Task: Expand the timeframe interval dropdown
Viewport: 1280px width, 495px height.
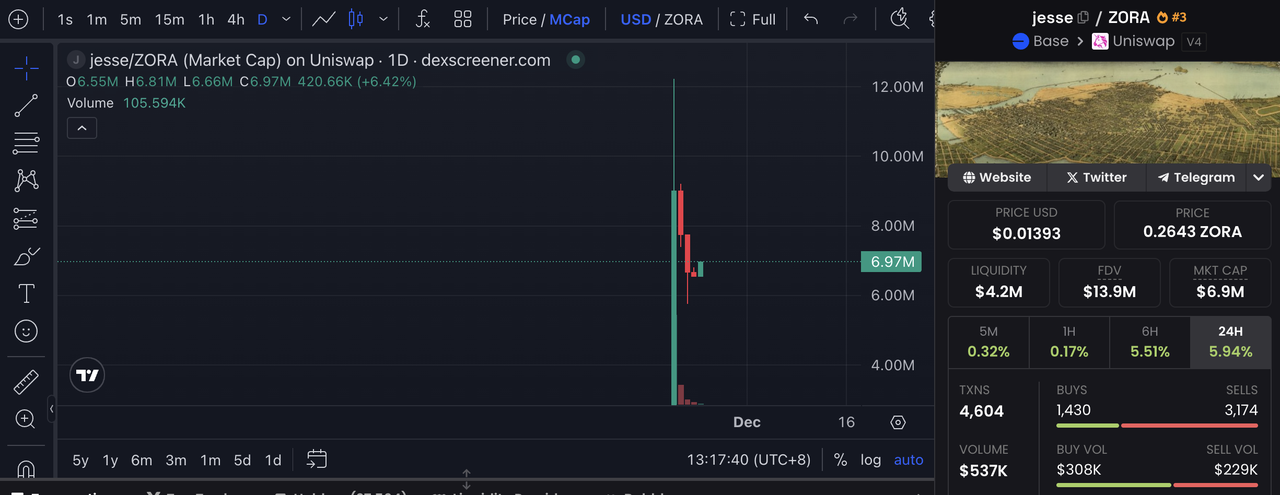Action: tap(287, 19)
